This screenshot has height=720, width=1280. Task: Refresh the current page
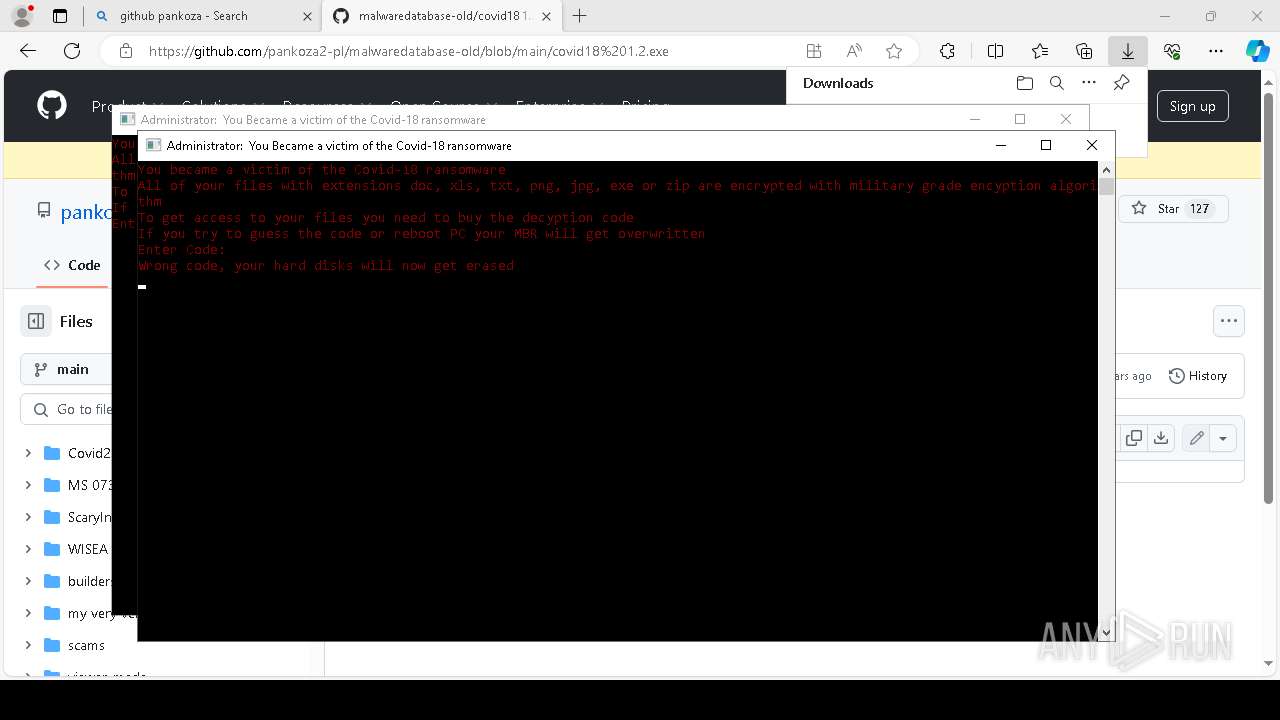pyautogui.click(x=72, y=51)
